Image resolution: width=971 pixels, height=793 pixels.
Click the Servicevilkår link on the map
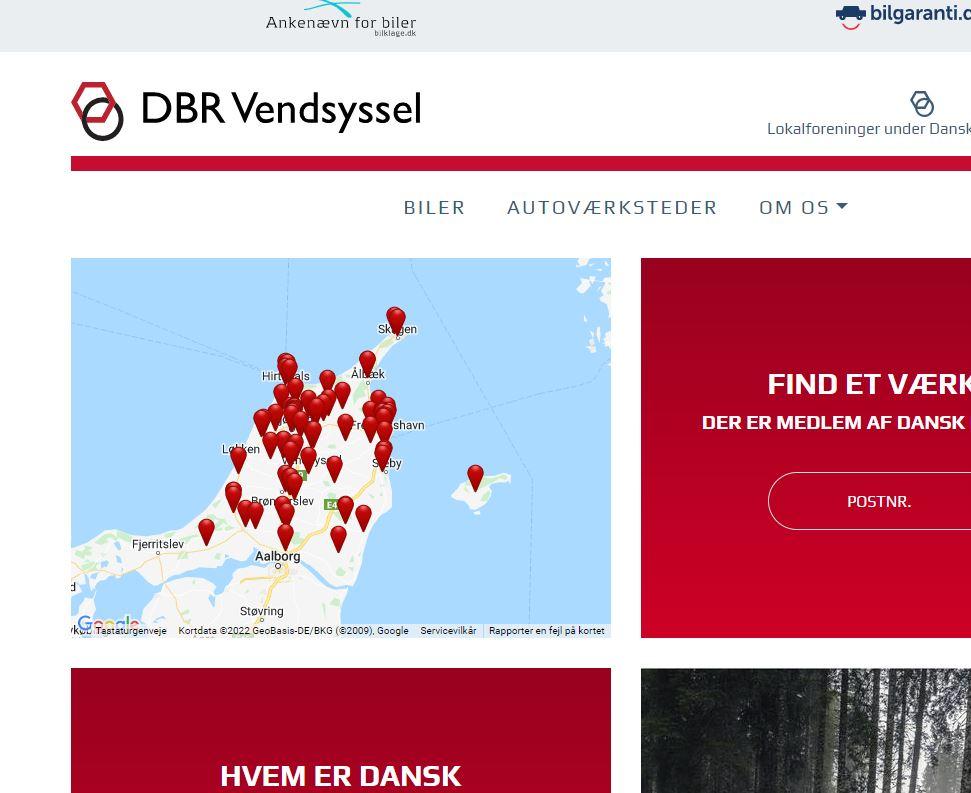pyautogui.click(x=448, y=631)
